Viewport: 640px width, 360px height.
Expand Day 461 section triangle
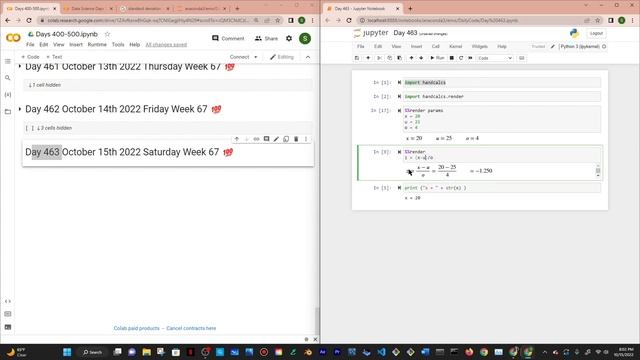pyautogui.click(x=20, y=66)
